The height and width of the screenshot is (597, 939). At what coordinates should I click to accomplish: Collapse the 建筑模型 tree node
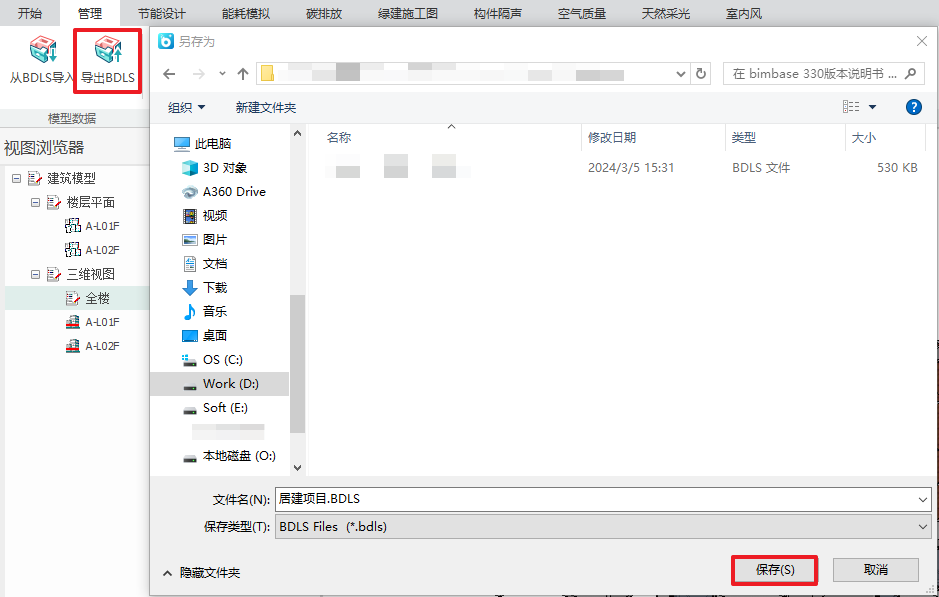[16, 178]
